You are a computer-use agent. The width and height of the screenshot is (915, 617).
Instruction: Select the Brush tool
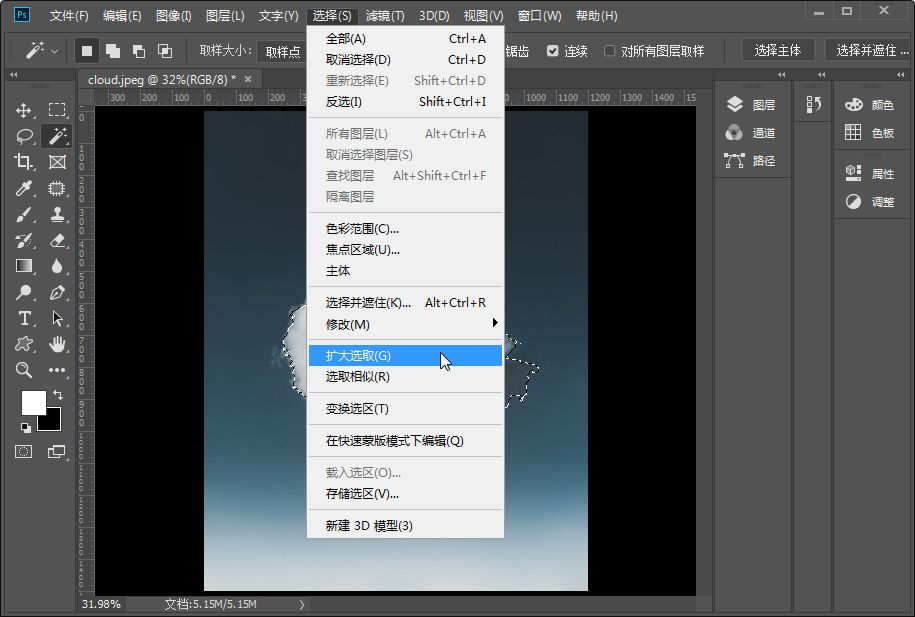click(x=24, y=214)
